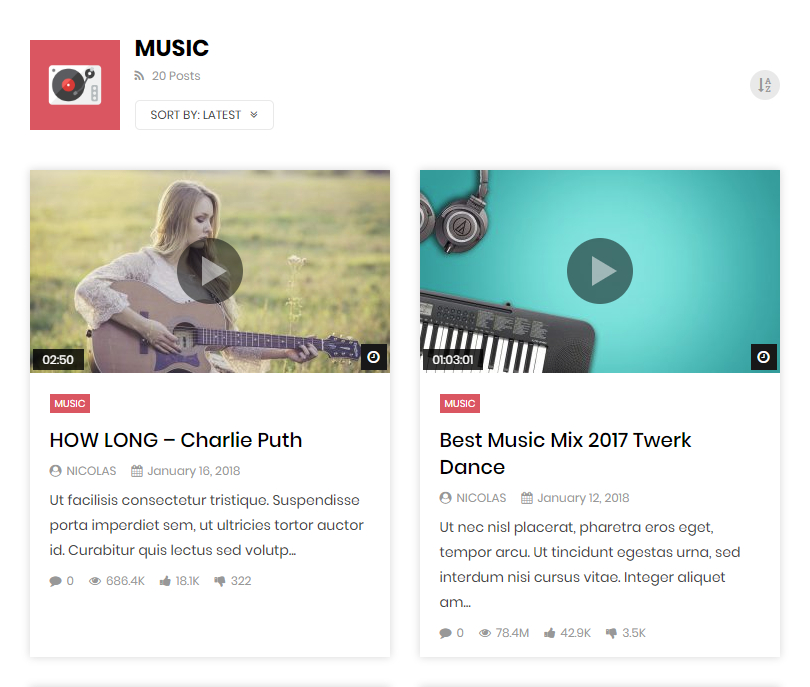Click the January 12, 2018 date link
Image resolution: width=810 pixels, height=687 pixels.
click(583, 498)
